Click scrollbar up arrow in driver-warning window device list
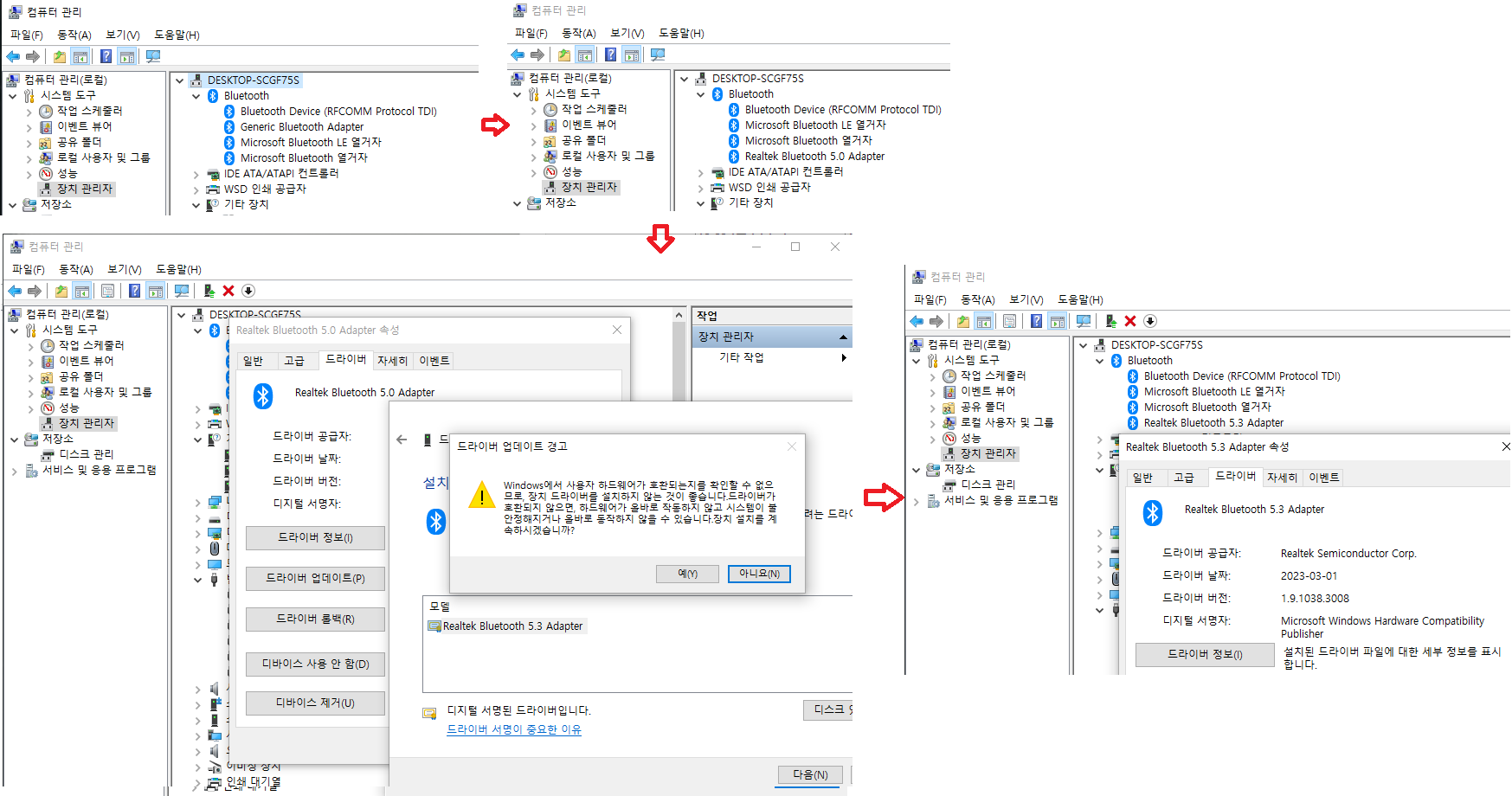1512x796 pixels. click(679, 315)
